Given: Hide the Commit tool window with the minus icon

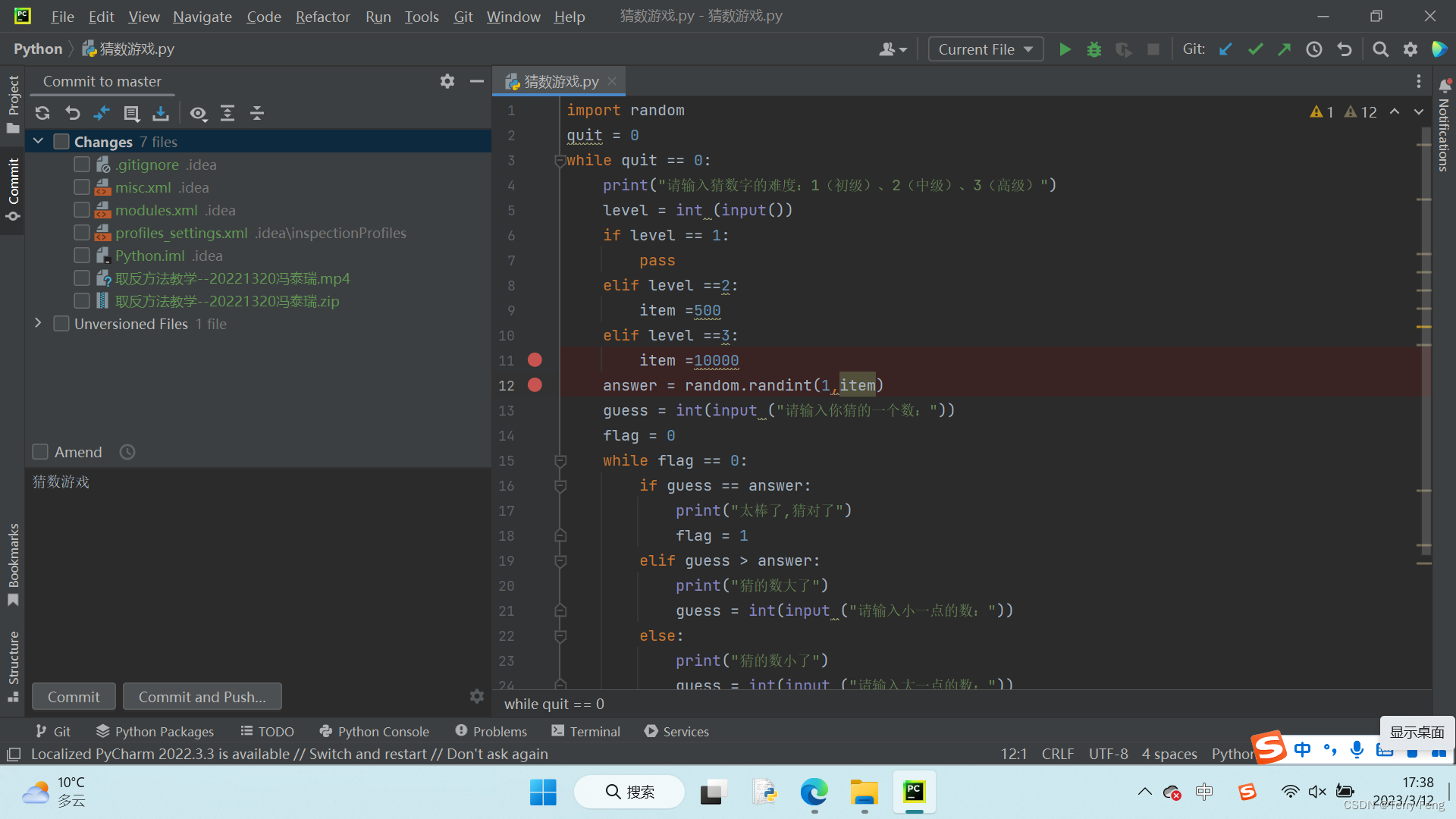Looking at the screenshot, I should 477,81.
